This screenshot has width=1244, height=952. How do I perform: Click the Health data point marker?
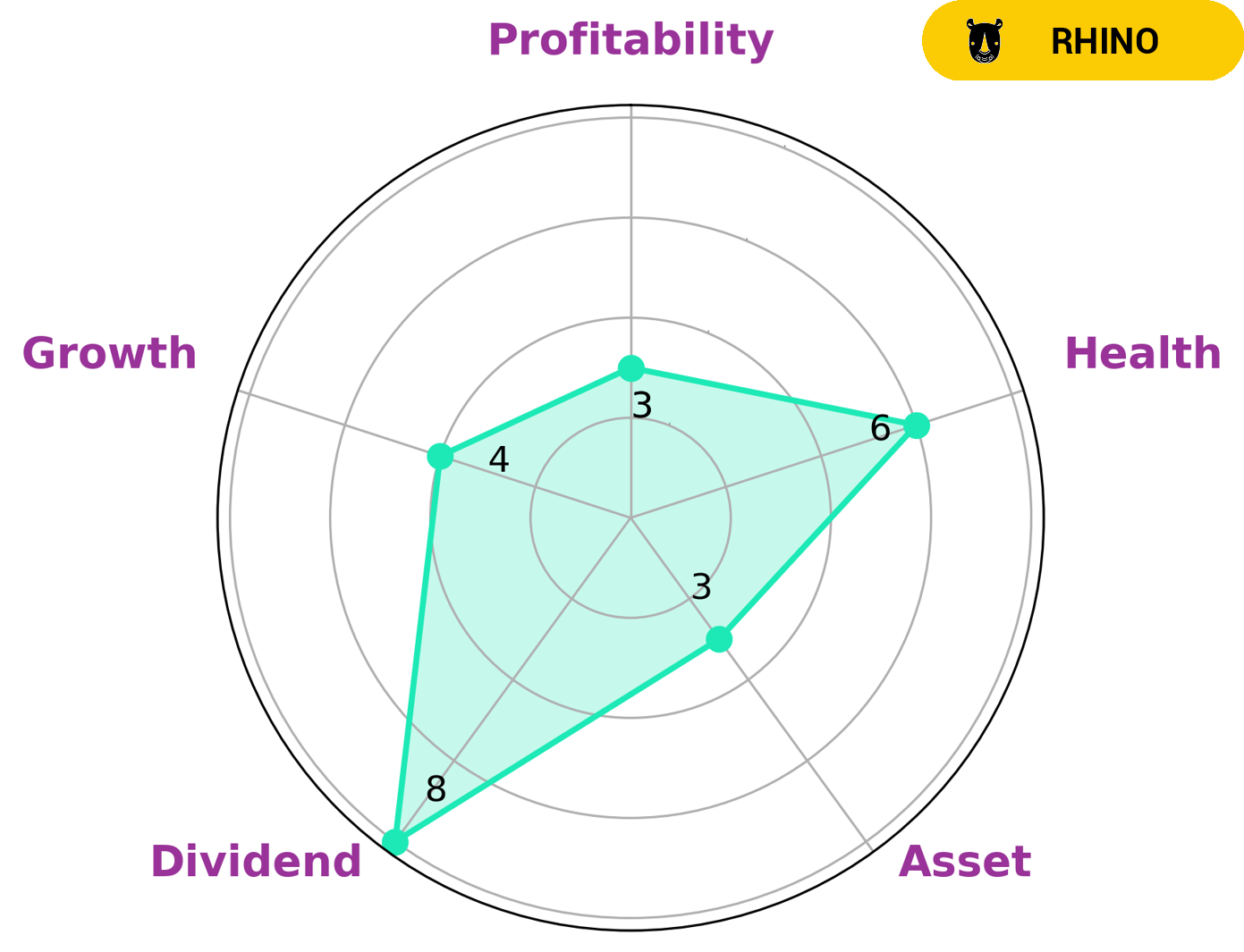[x=916, y=425]
